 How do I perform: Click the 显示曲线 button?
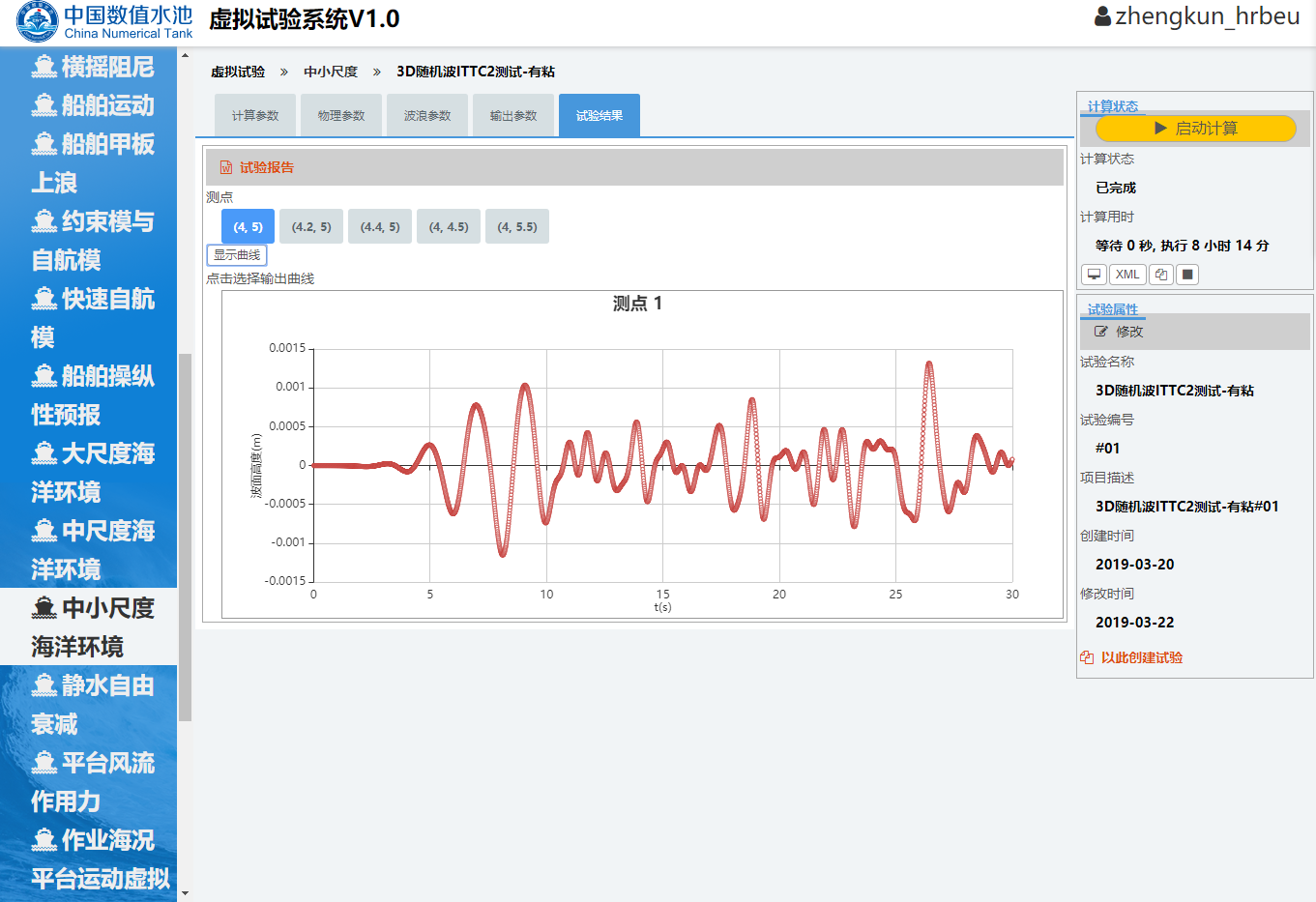click(237, 255)
